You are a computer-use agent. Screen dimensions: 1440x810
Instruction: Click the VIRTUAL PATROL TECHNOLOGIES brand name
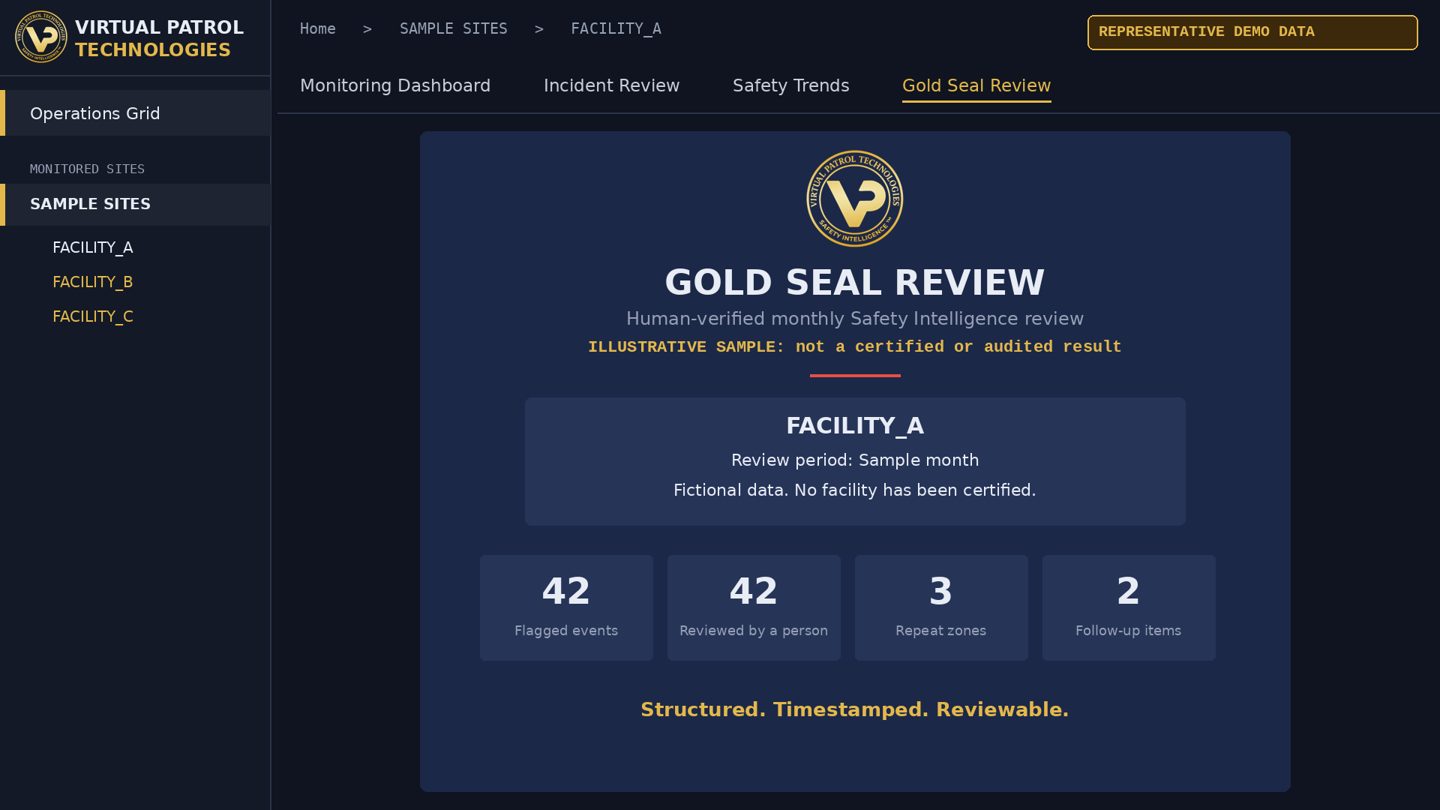click(x=159, y=38)
